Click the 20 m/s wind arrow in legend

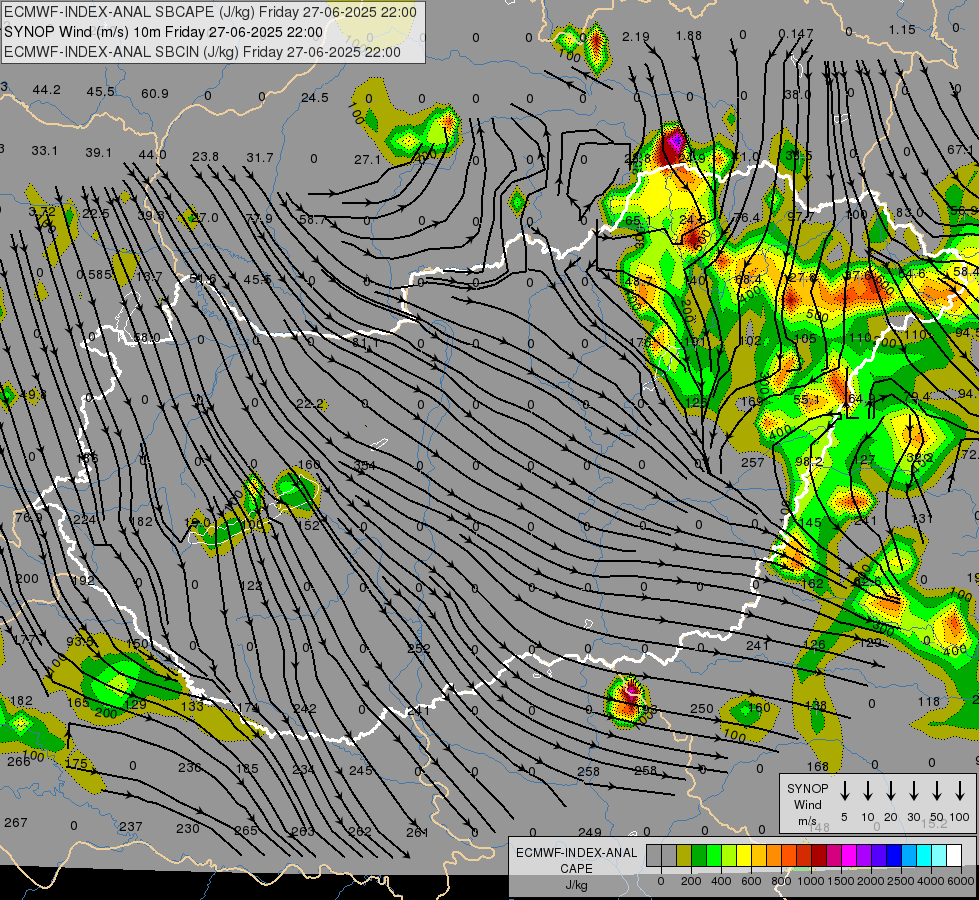tap(890, 791)
